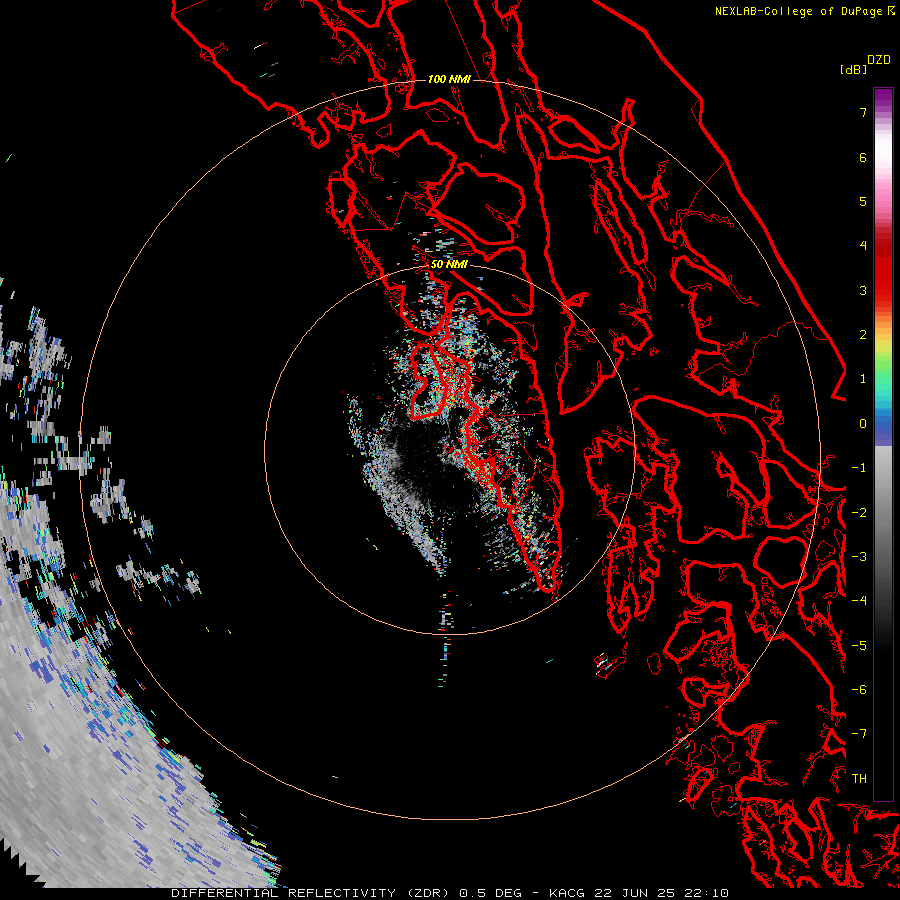Click the 5 tick label on the scale
Screen dimensions: 900x900
point(863,201)
